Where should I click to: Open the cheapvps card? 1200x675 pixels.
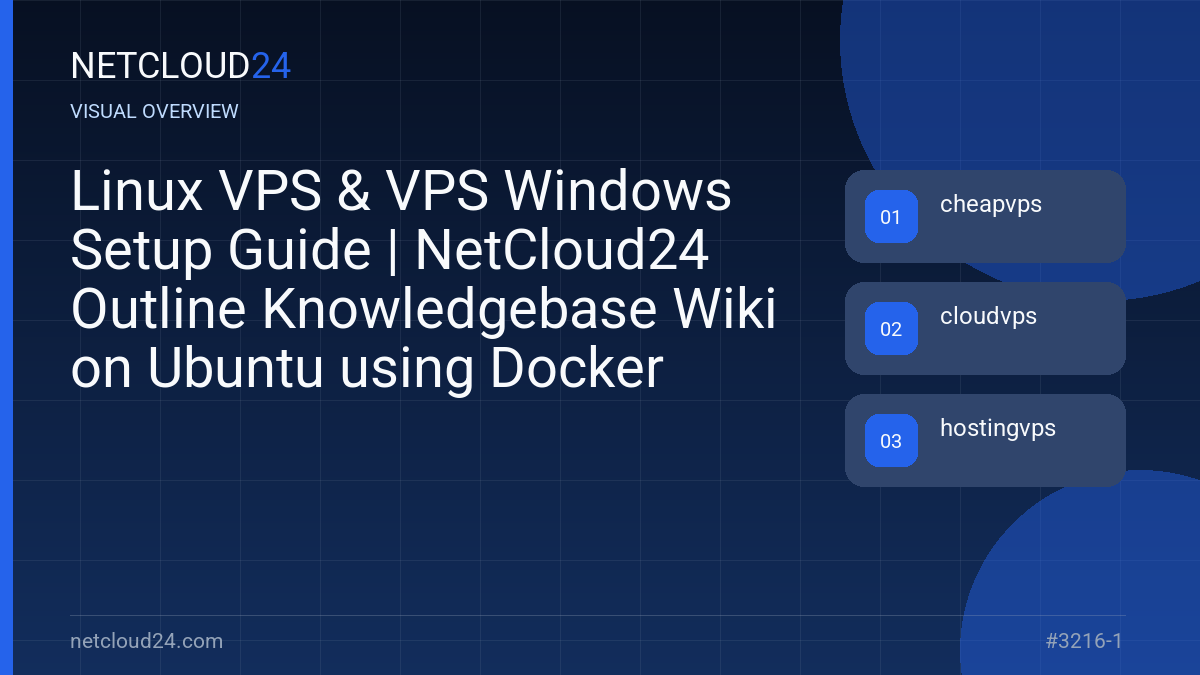[985, 216]
